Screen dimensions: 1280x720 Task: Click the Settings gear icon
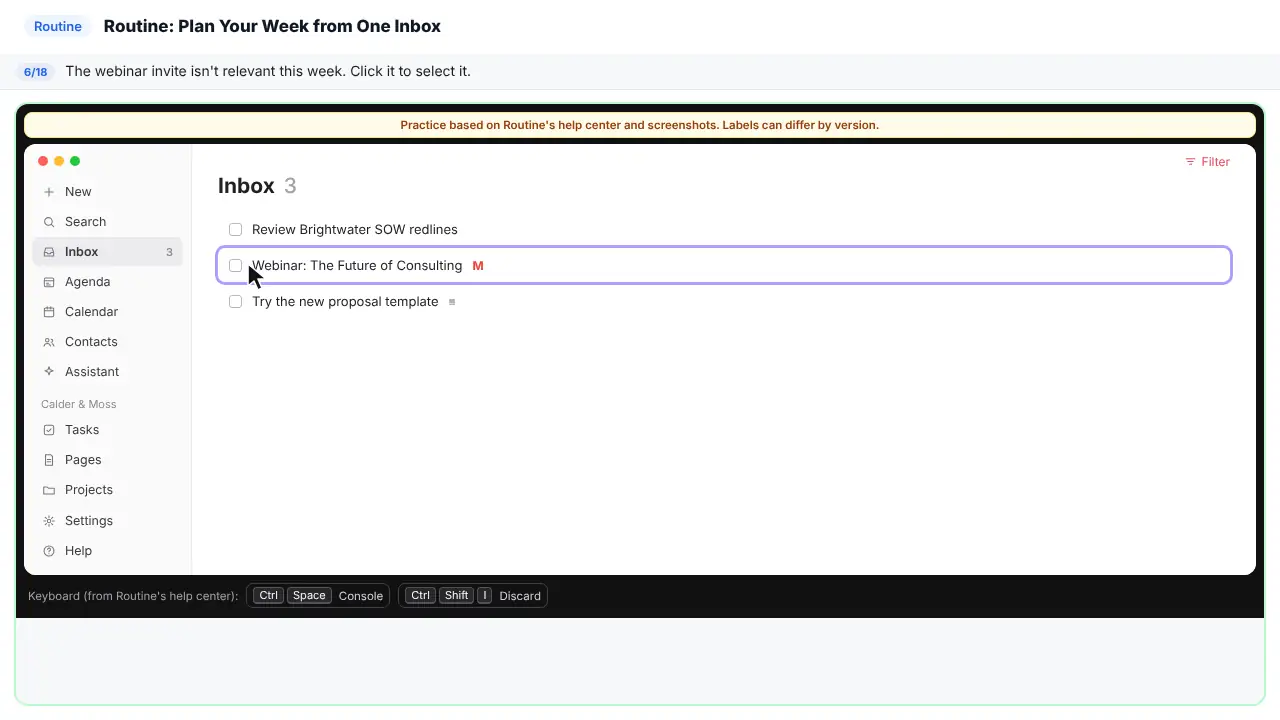click(49, 521)
